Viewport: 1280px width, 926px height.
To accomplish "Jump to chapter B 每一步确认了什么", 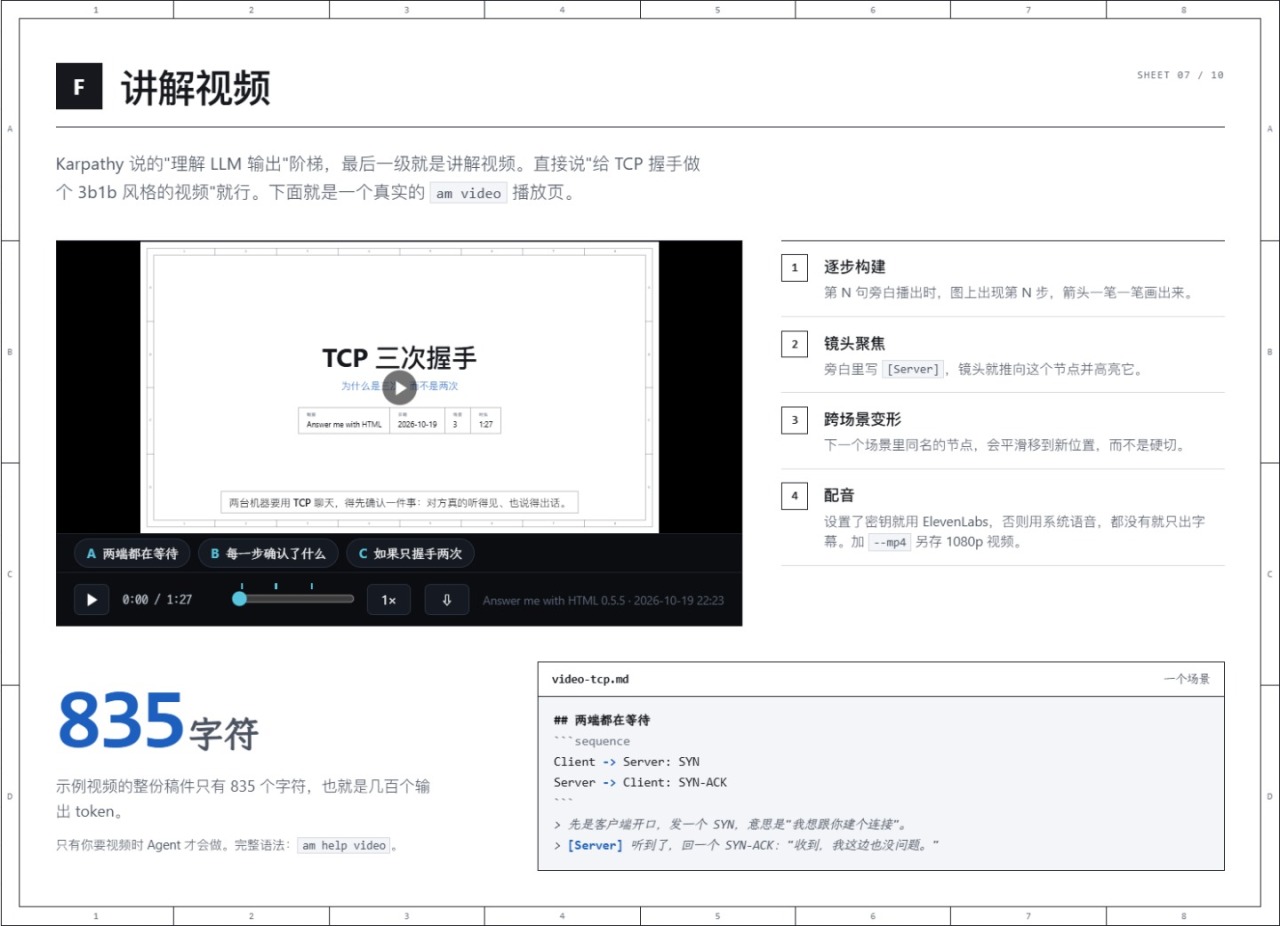I will click(x=268, y=554).
